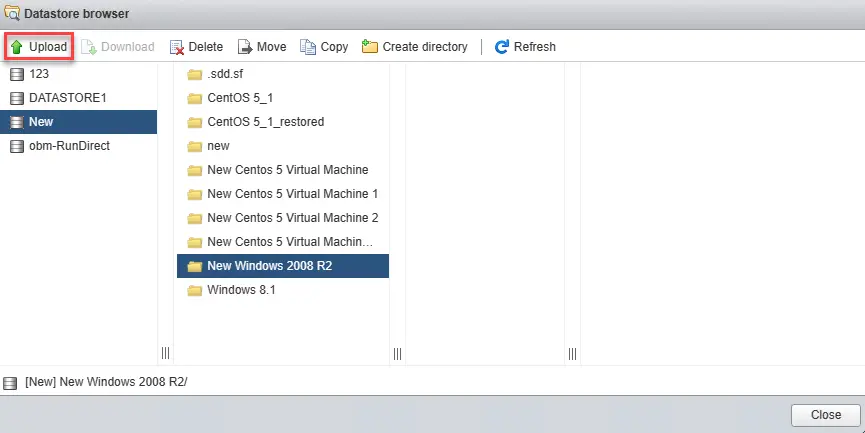The image size is (865, 433).
Task: Select the 123 datastore
Action: 39,74
